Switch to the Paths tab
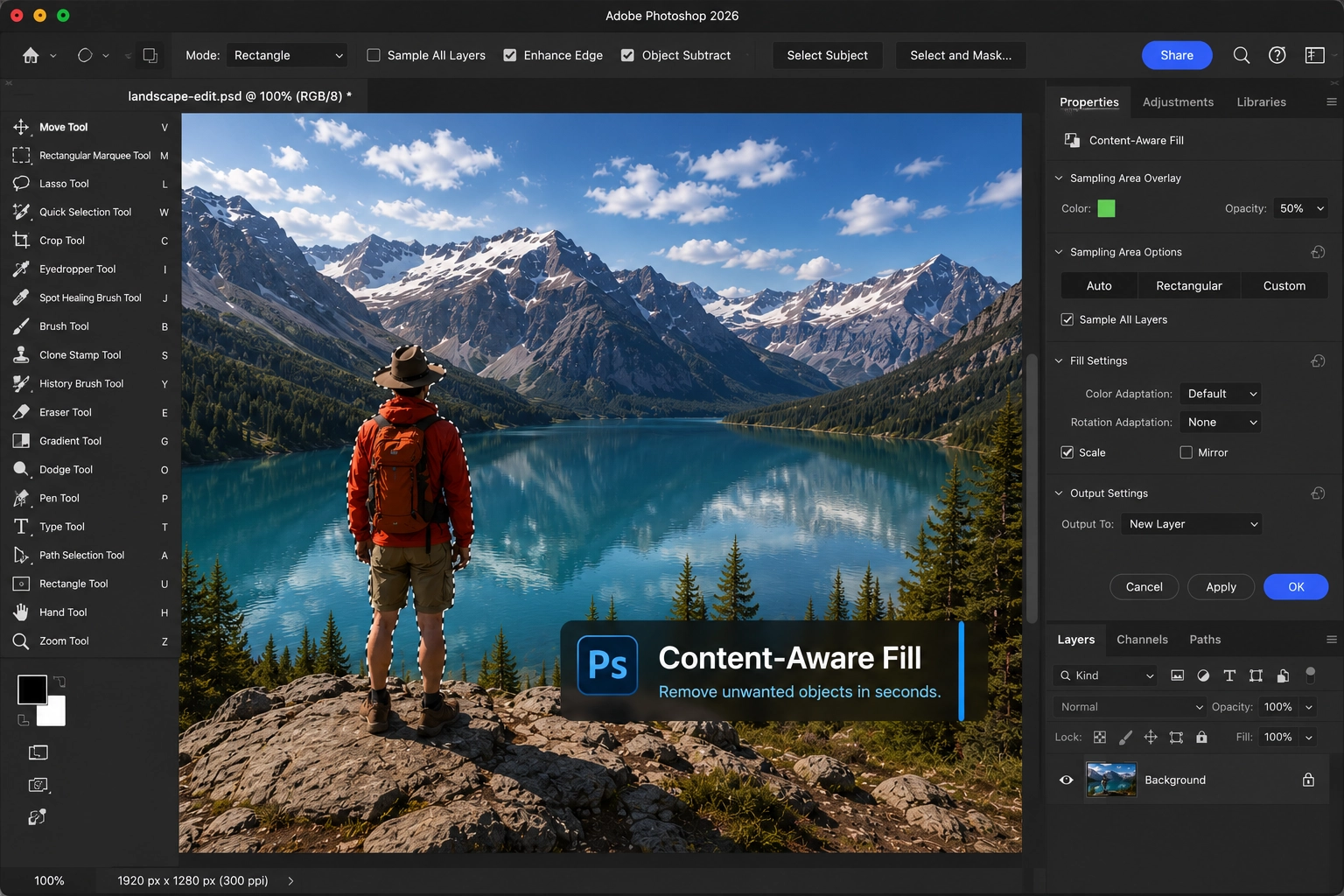Viewport: 1344px width, 896px height. pos(1205,640)
